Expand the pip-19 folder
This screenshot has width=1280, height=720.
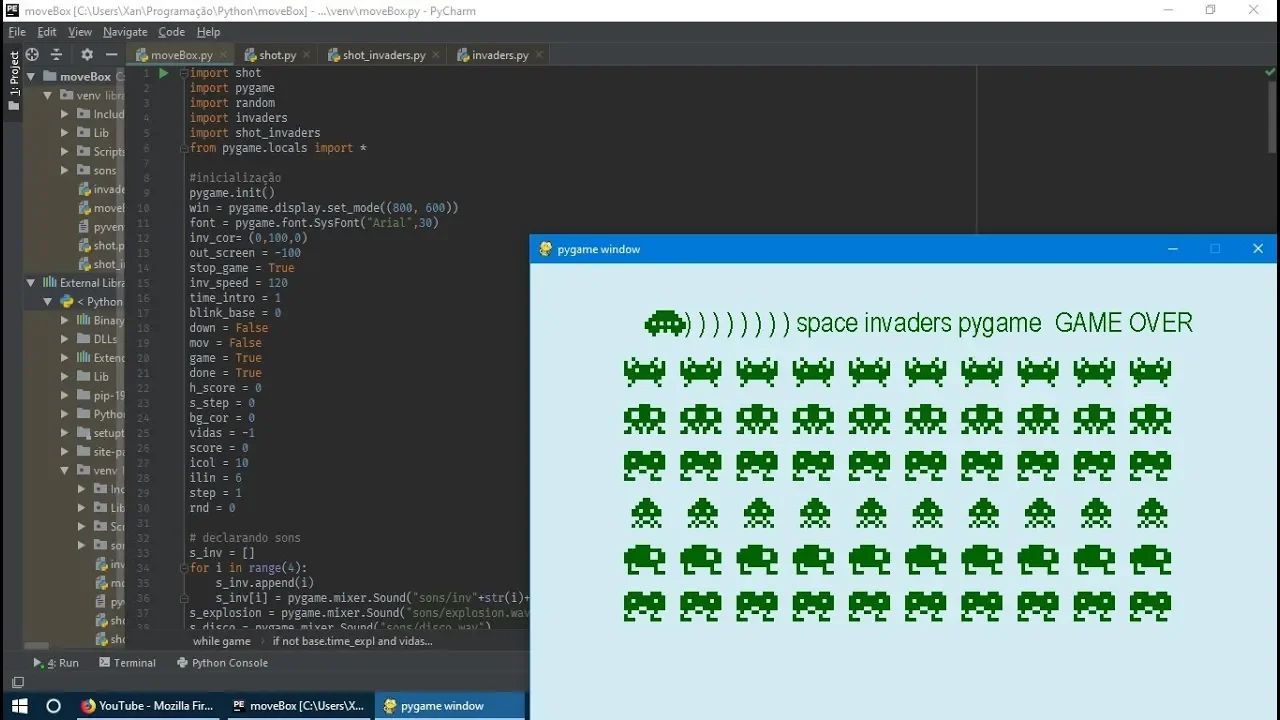[65, 395]
